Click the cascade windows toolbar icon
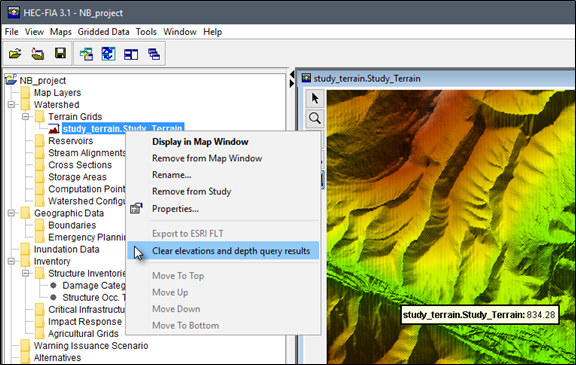 tap(154, 54)
